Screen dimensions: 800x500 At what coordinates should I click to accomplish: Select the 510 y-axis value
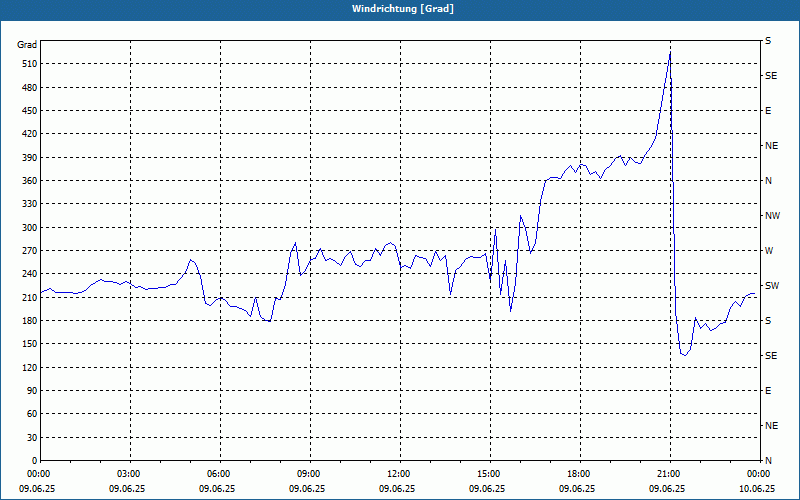point(30,64)
